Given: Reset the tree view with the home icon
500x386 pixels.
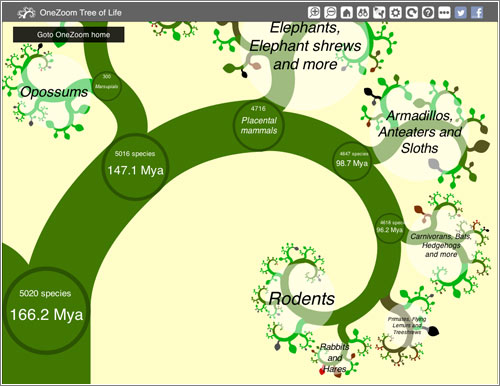Looking at the screenshot, I should click(x=347, y=13).
